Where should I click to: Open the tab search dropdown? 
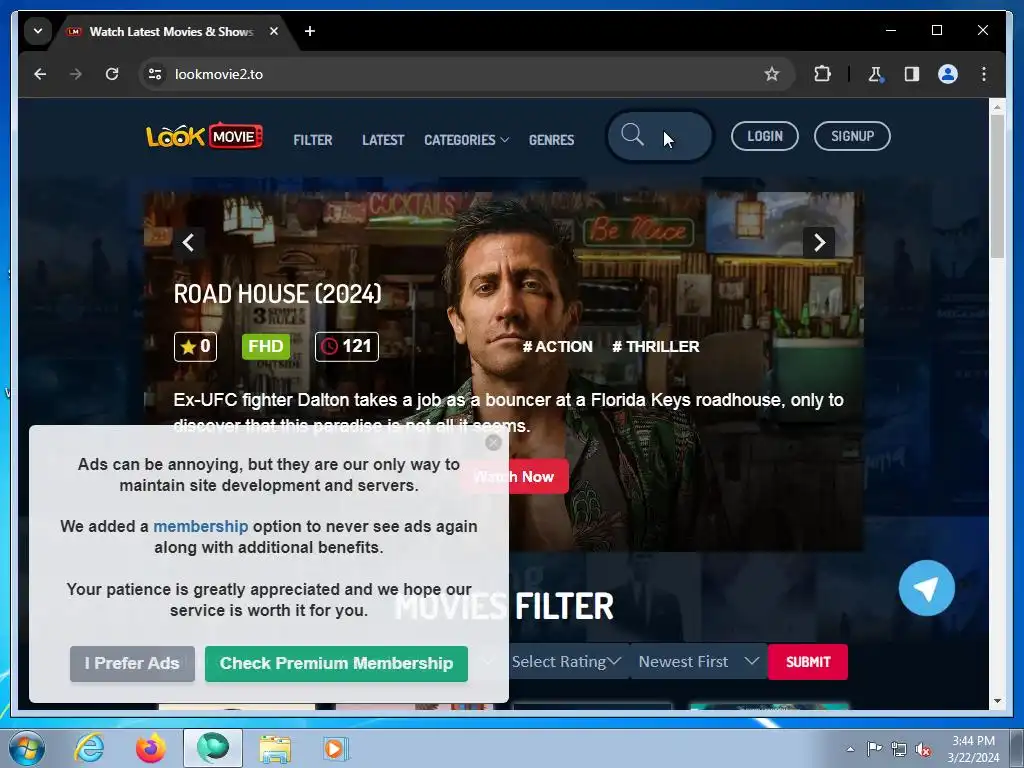click(x=38, y=31)
